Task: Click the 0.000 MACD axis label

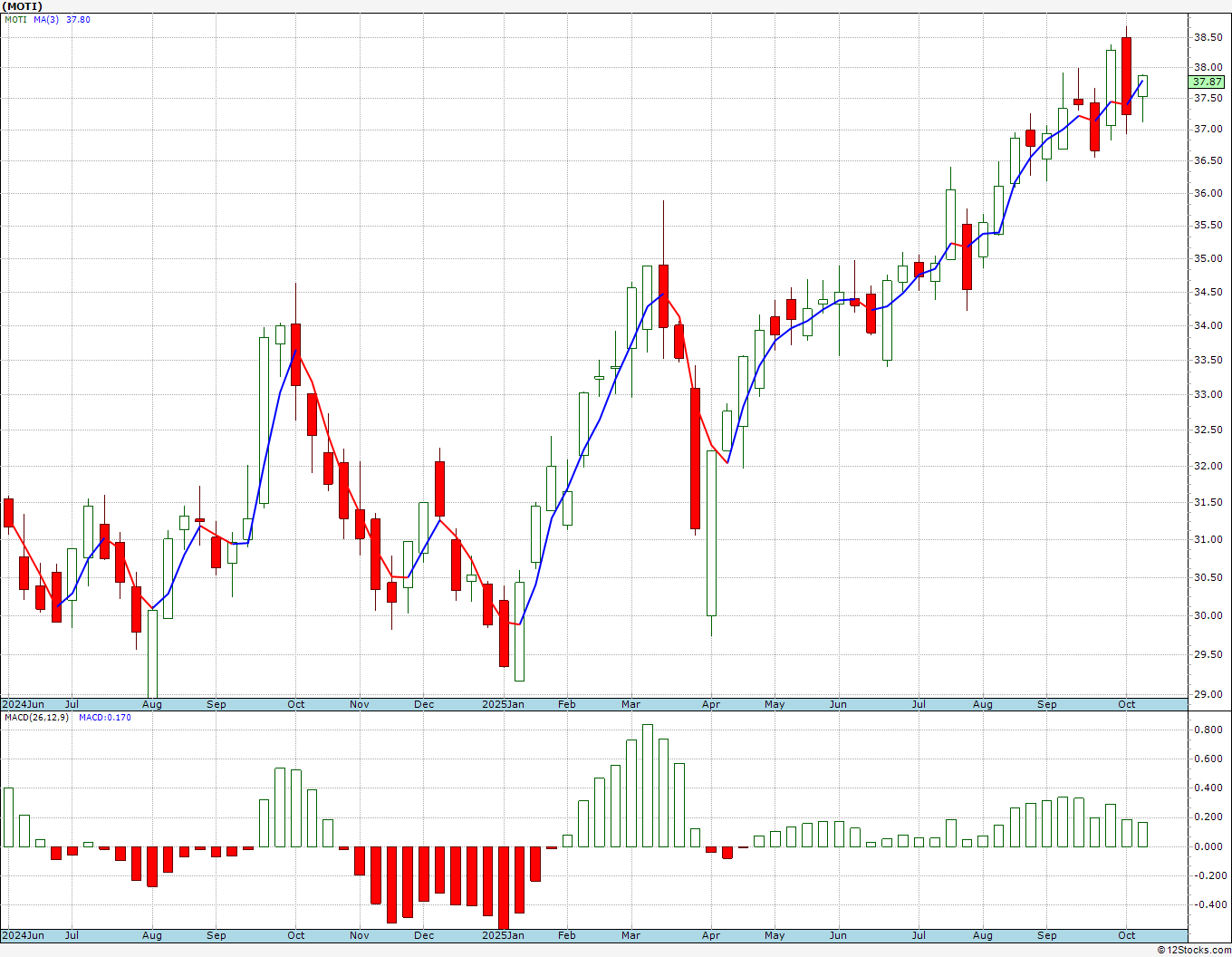Action: click(1208, 847)
